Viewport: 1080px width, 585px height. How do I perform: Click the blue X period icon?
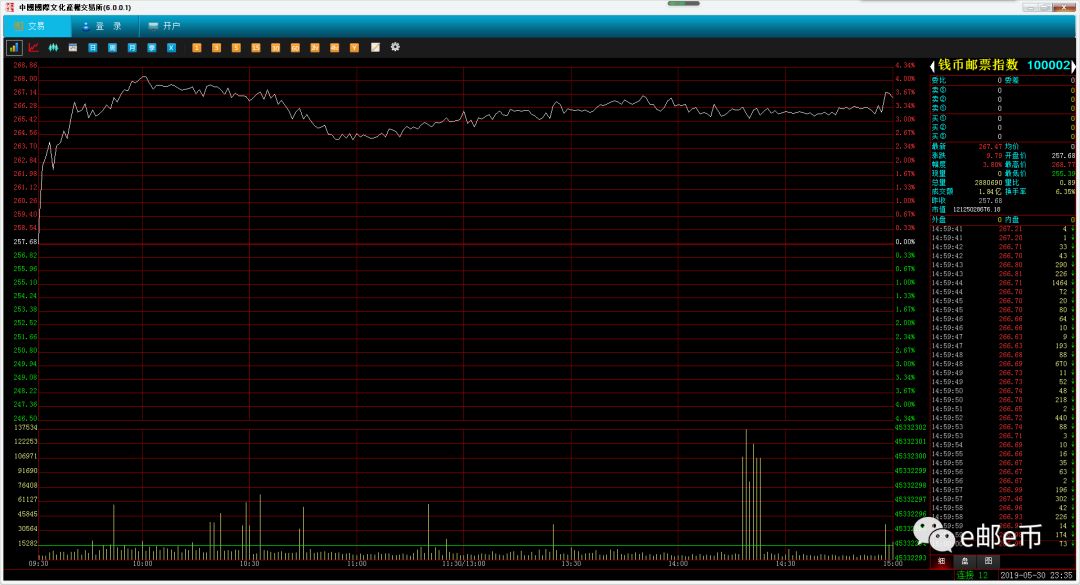click(x=172, y=48)
